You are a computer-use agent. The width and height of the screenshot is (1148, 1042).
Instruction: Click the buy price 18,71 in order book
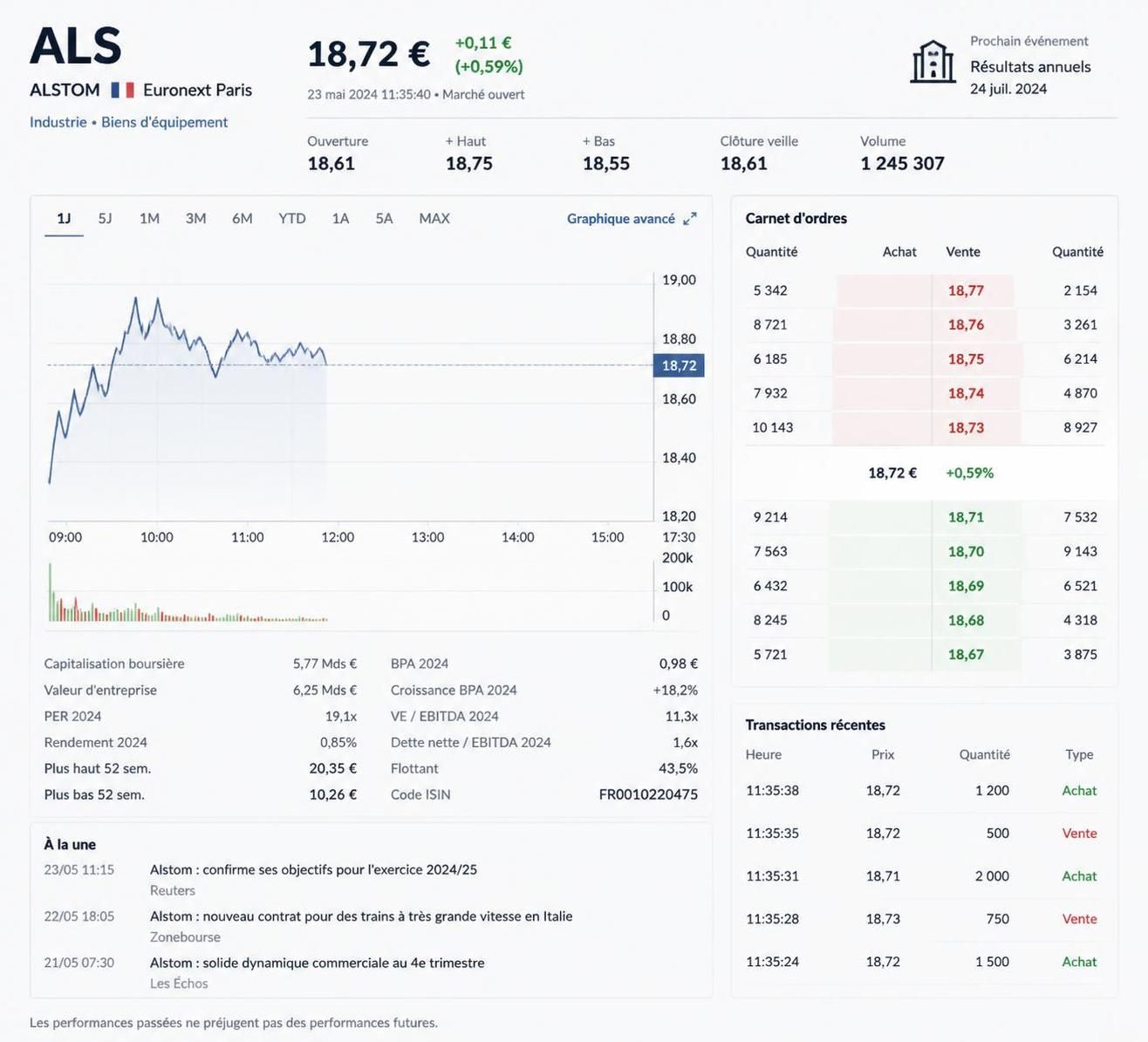pyautogui.click(x=966, y=517)
